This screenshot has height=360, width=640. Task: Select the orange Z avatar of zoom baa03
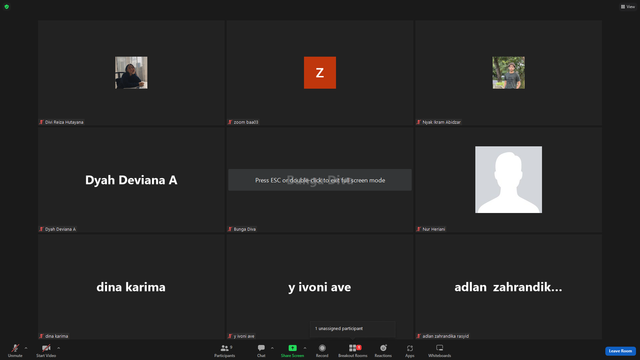point(320,73)
